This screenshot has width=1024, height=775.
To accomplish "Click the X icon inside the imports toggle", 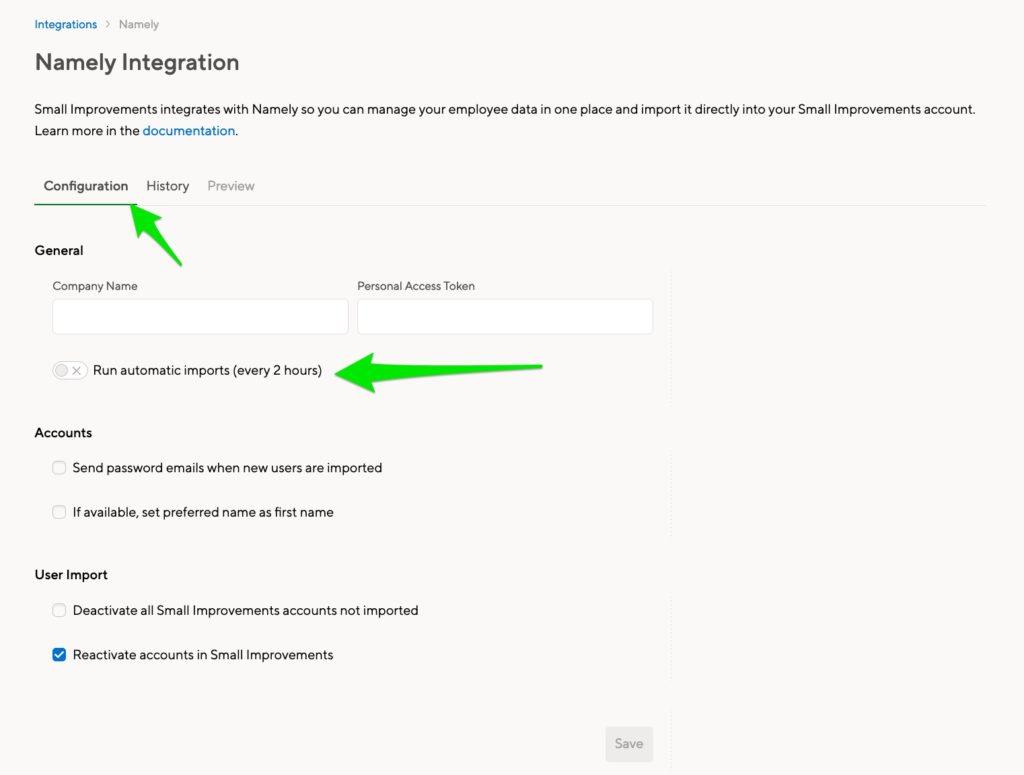I will (77, 371).
